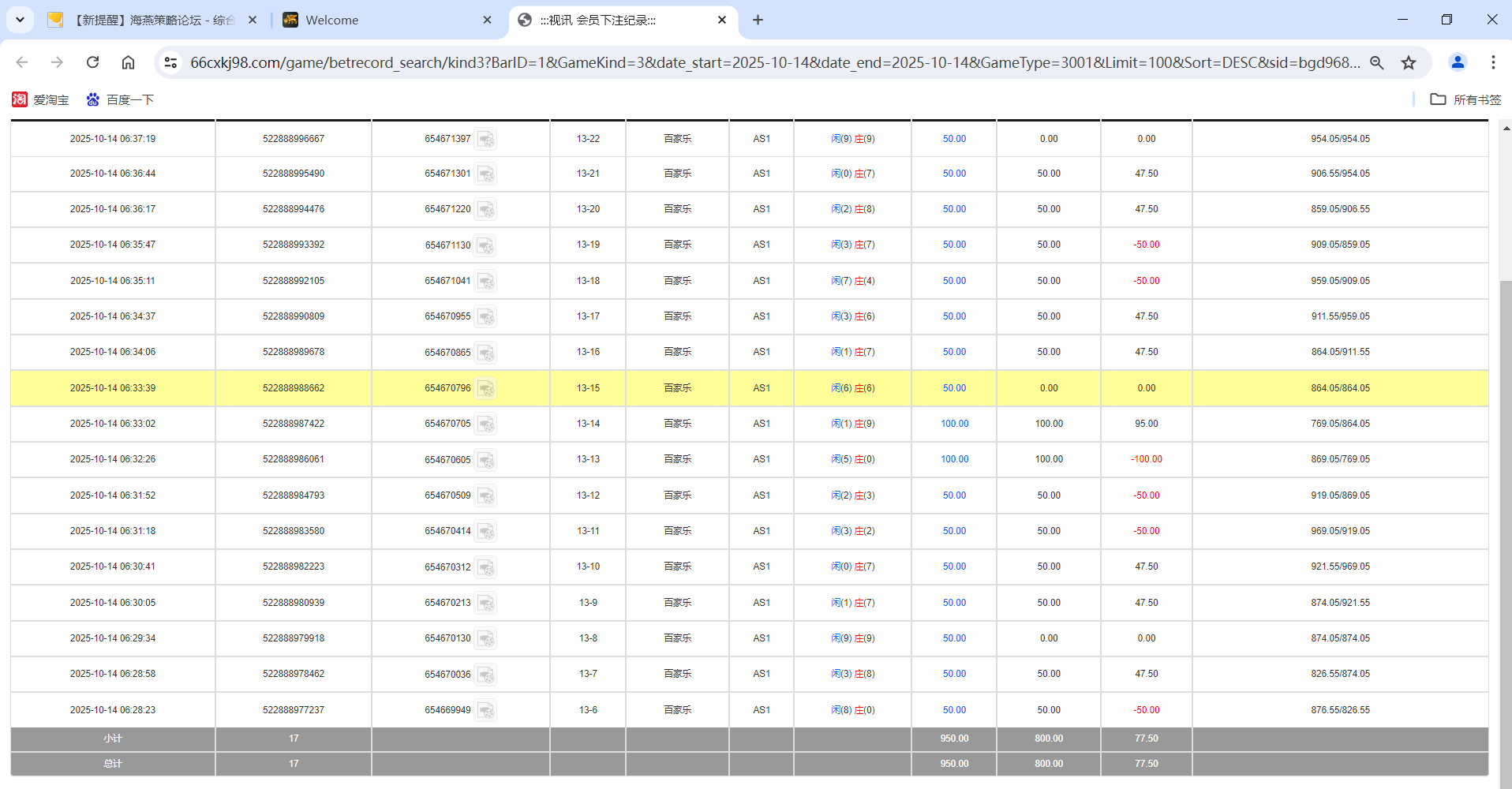Open the 爱淘宝 bookmark
Image resolution: width=1512 pixels, height=789 pixels.
point(40,99)
